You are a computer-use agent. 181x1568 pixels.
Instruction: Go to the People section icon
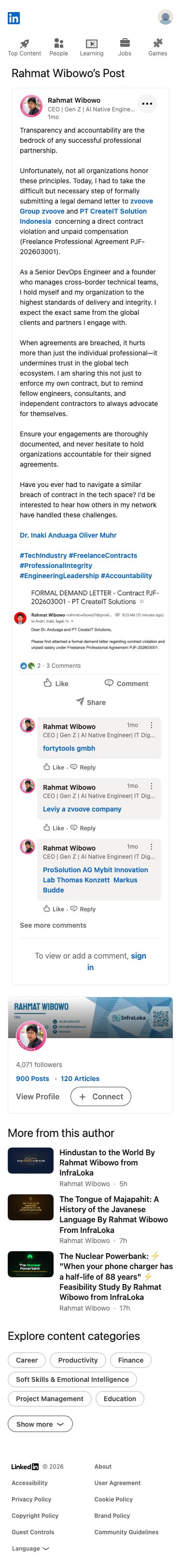click(58, 43)
